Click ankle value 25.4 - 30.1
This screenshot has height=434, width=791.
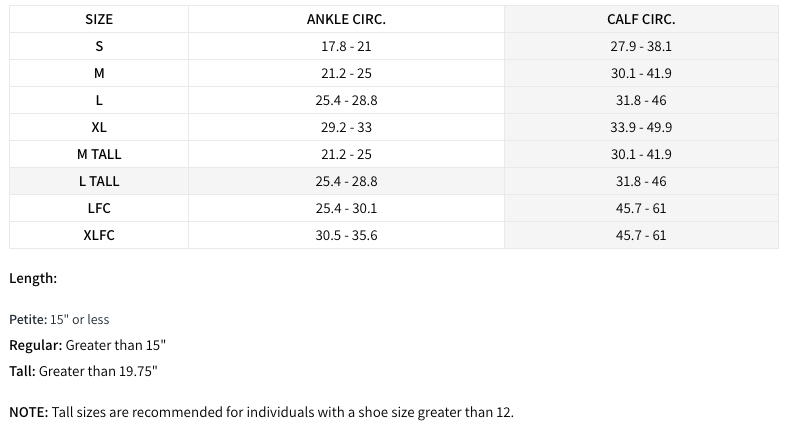[346, 208]
